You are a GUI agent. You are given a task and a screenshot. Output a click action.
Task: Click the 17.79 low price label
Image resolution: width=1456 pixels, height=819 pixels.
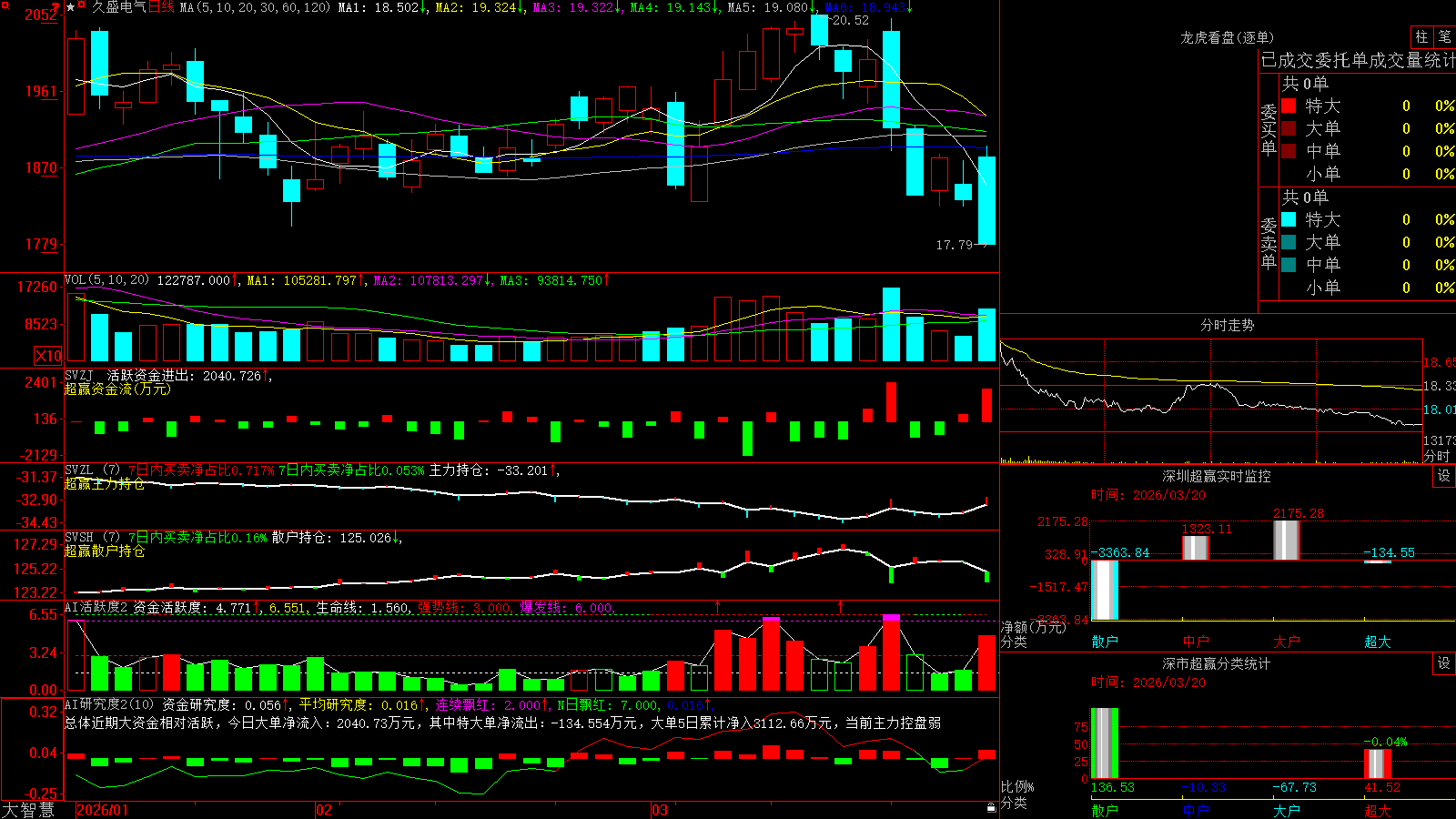click(x=954, y=245)
